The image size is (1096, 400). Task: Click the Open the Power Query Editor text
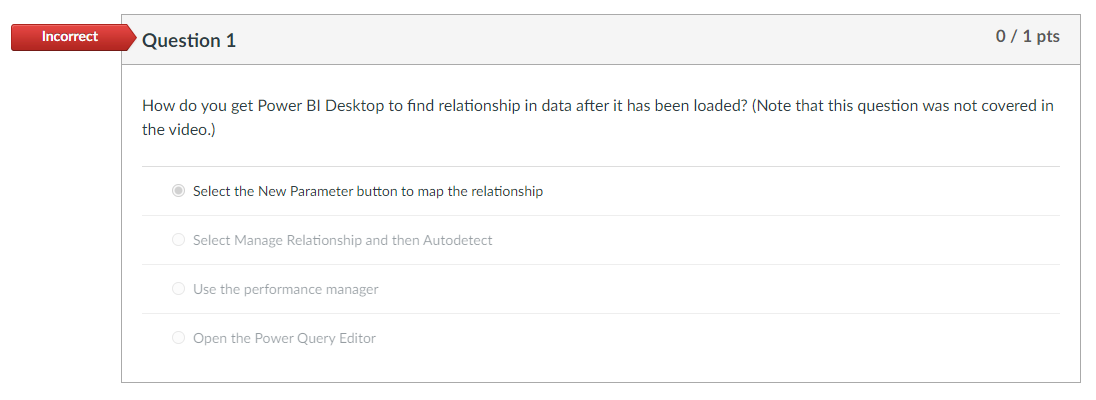pyautogui.click(x=284, y=338)
